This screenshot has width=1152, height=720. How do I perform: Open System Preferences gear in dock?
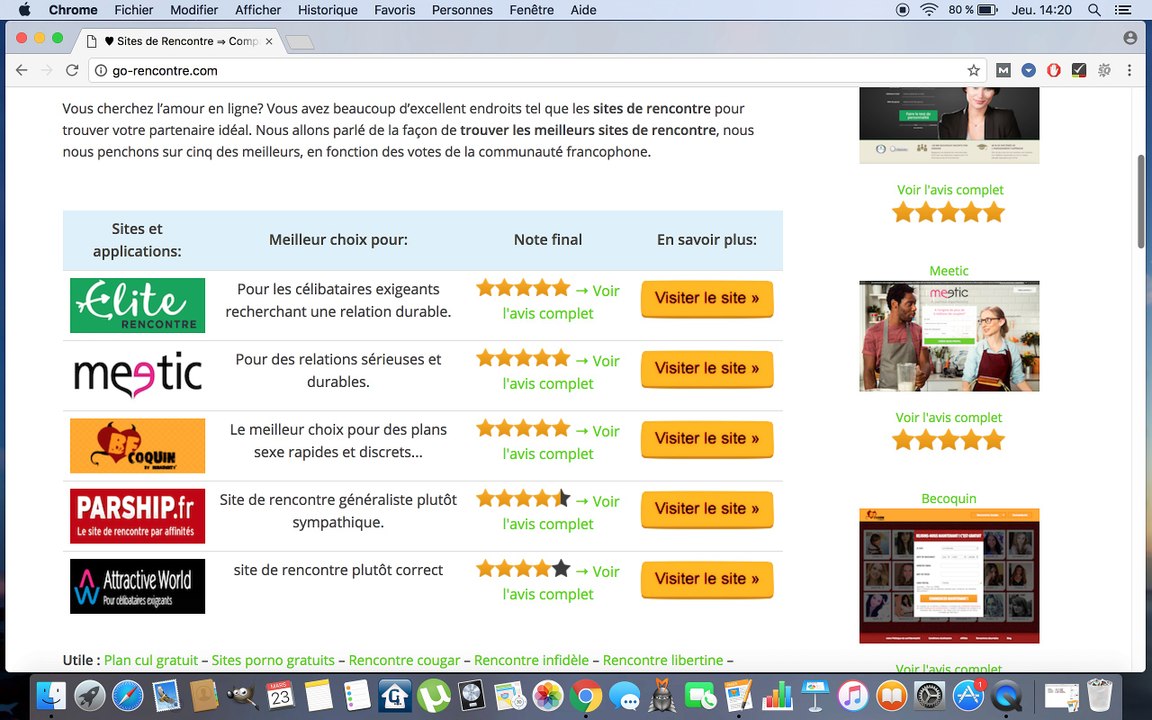pyautogui.click(x=929, y=695)
